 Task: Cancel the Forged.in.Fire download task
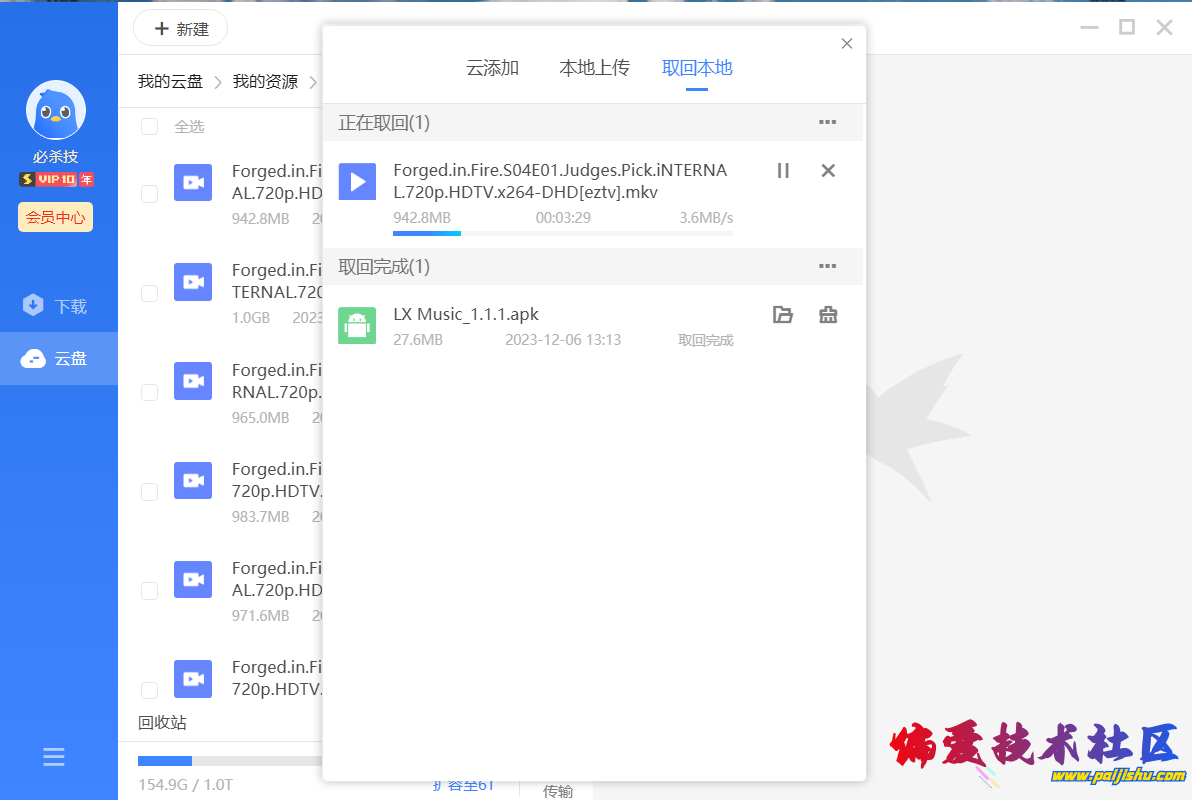[828, 171]
